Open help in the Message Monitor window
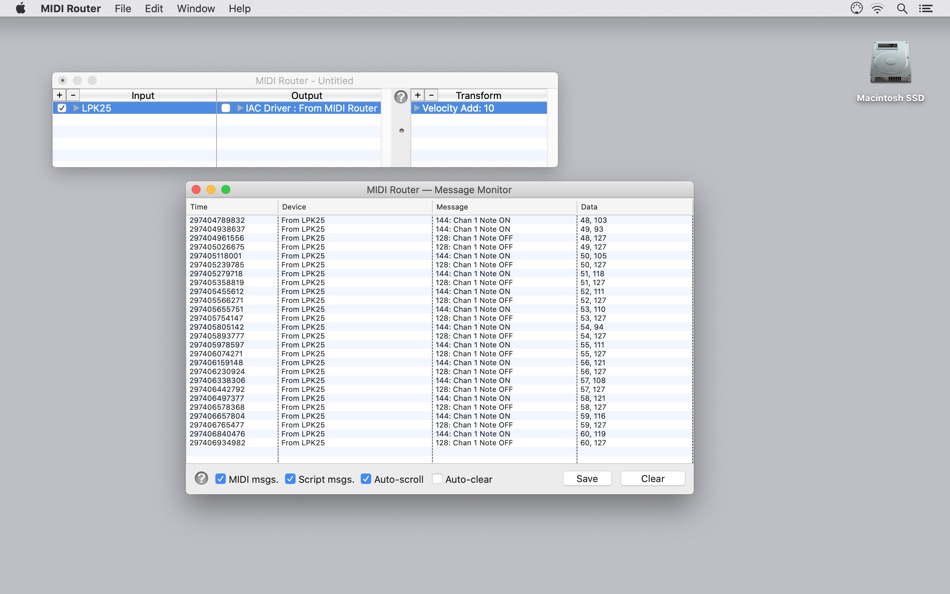This screenshot has width=950, height=594. (x=201, y=478)
